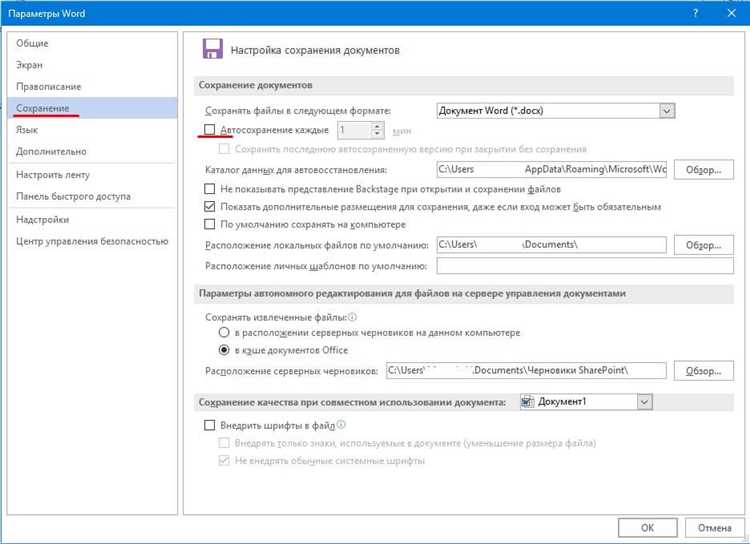The image size is (750, 544).
Task: Select "в расположении серверных черновиков" radio button
Action: pos(225,333)
